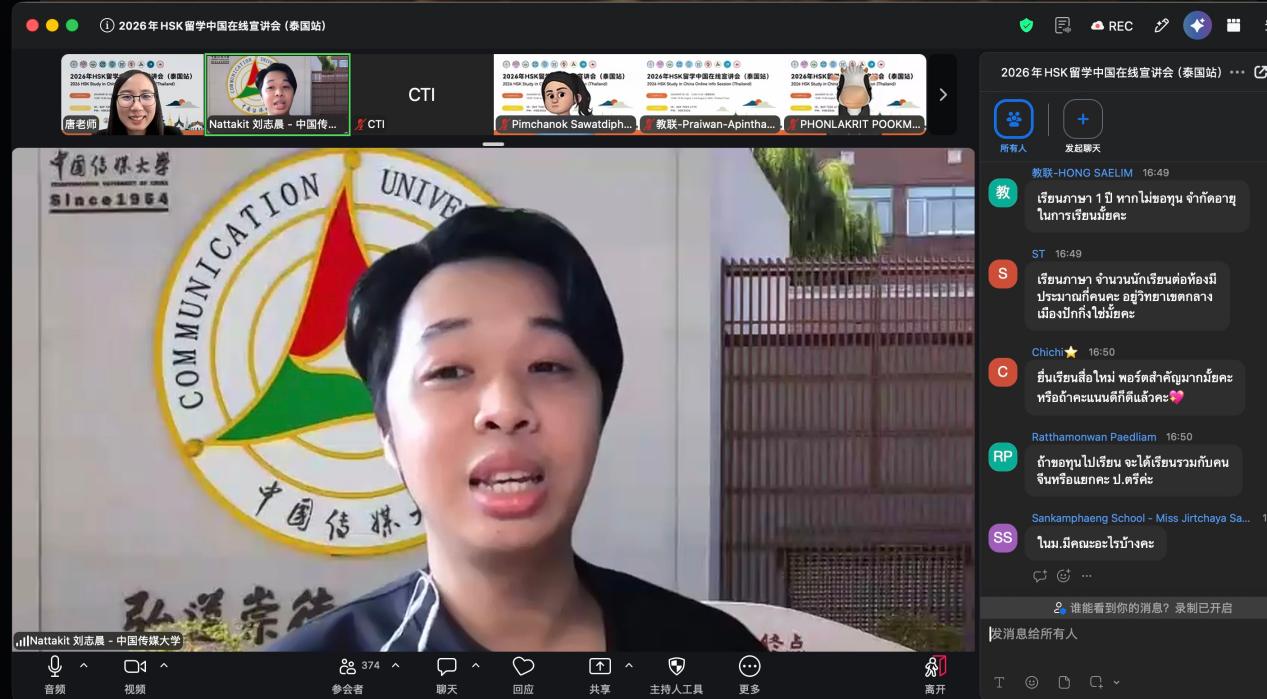This screenshot has height=699, width=1267.
Task: Toggle the 聊天 chat panel
Action: [446, 674]
